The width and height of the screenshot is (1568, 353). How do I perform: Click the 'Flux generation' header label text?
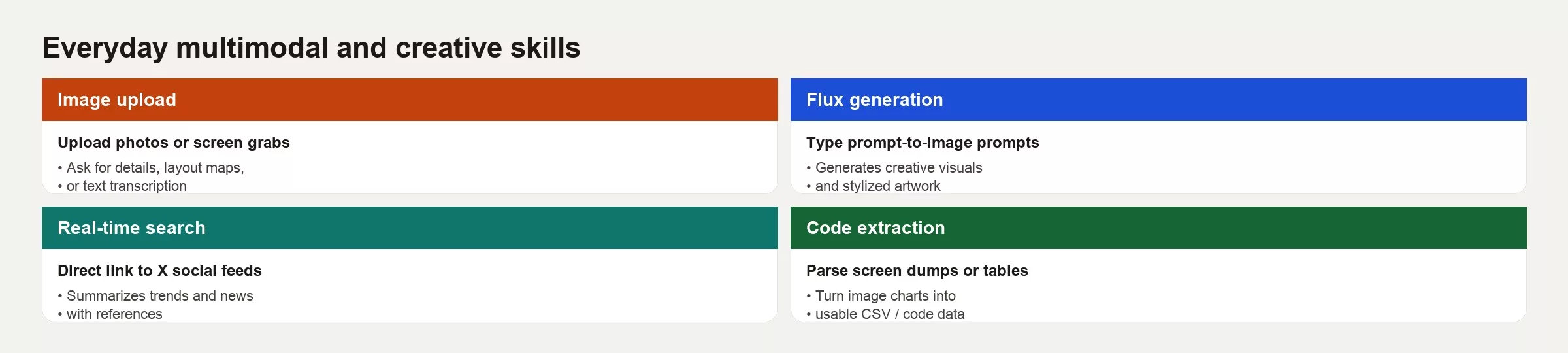click(x=875, y=100)
